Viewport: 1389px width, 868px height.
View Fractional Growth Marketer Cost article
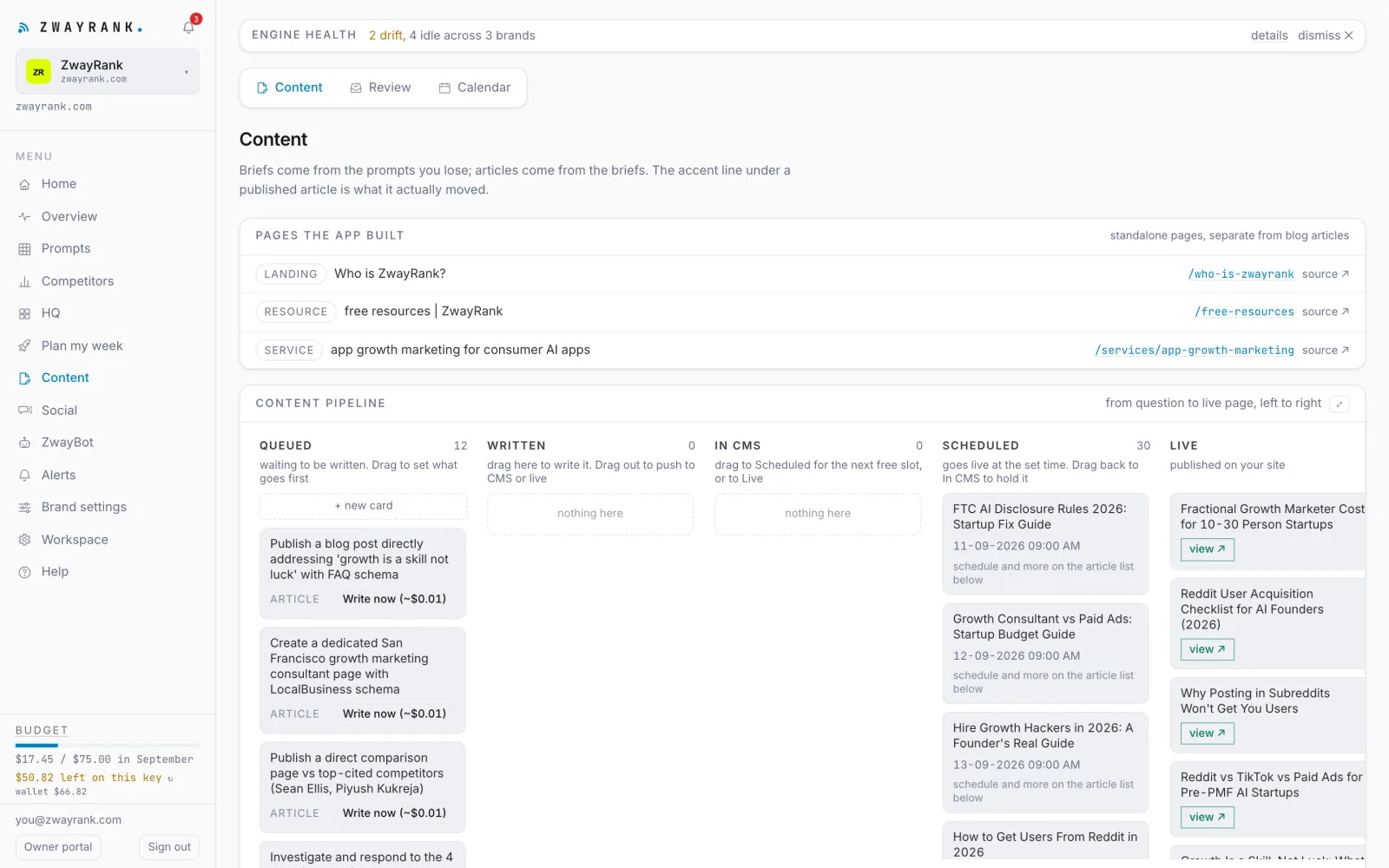1207,549
